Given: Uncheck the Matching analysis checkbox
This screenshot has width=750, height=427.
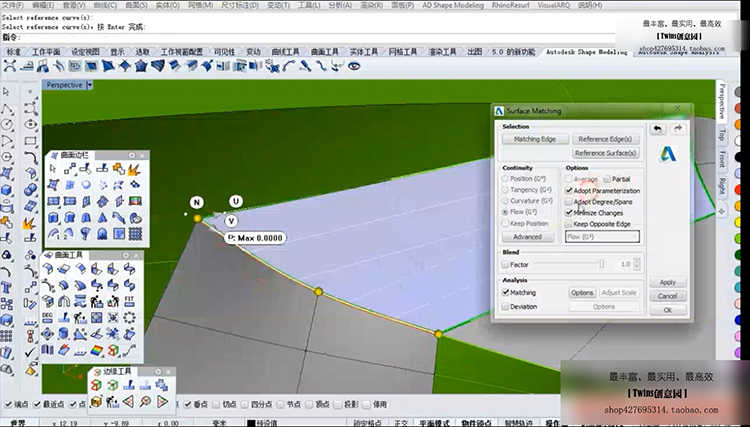Looking at the screenshot, I should click(506, 293).
